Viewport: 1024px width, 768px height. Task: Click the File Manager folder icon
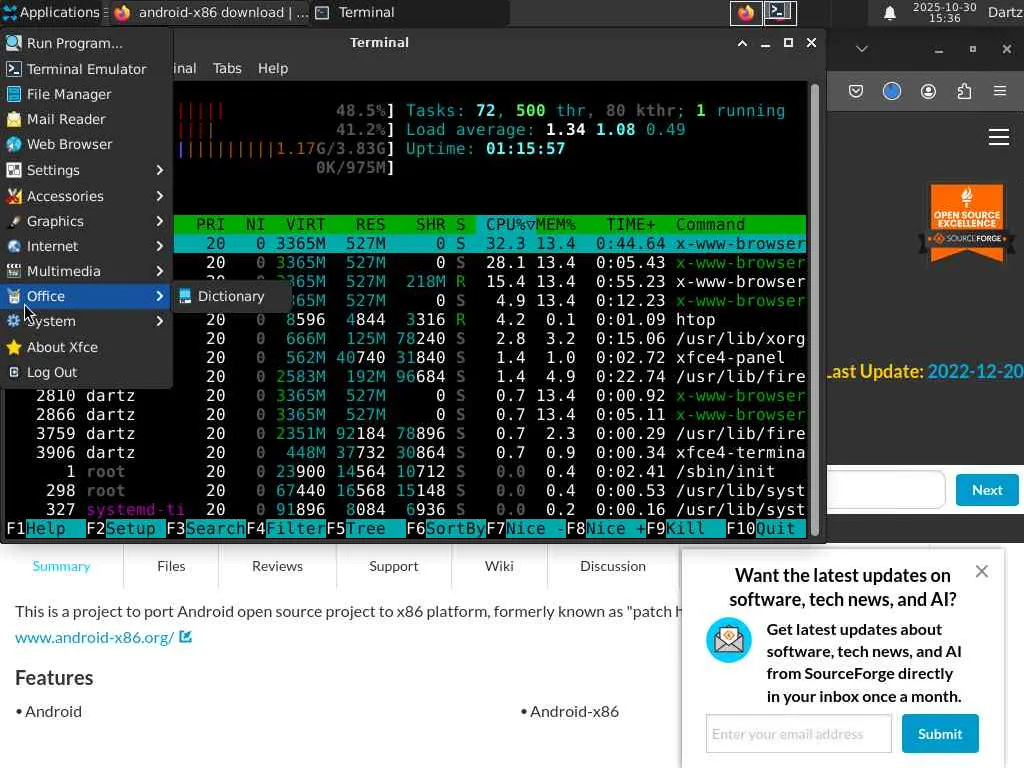click(14, 94)
